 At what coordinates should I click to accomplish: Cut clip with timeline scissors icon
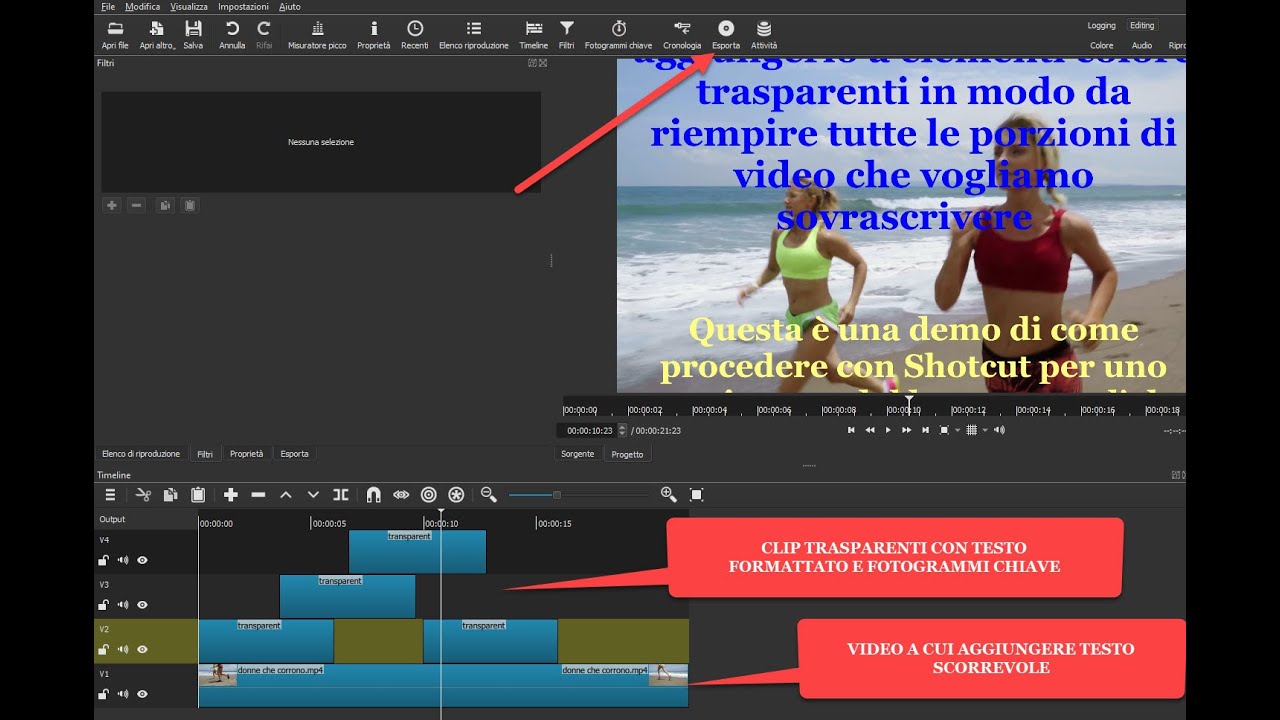[143, 494]
